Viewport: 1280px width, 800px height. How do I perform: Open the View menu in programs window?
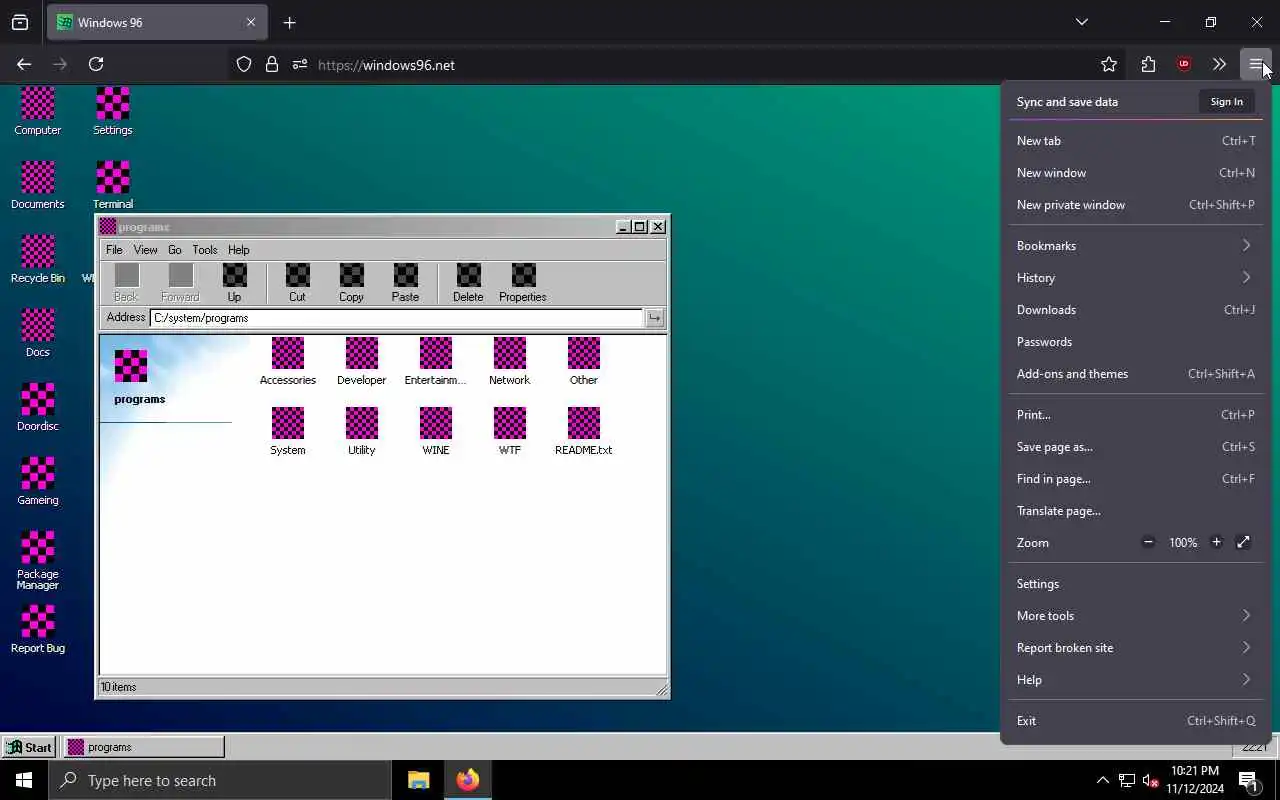coord(146,250)
